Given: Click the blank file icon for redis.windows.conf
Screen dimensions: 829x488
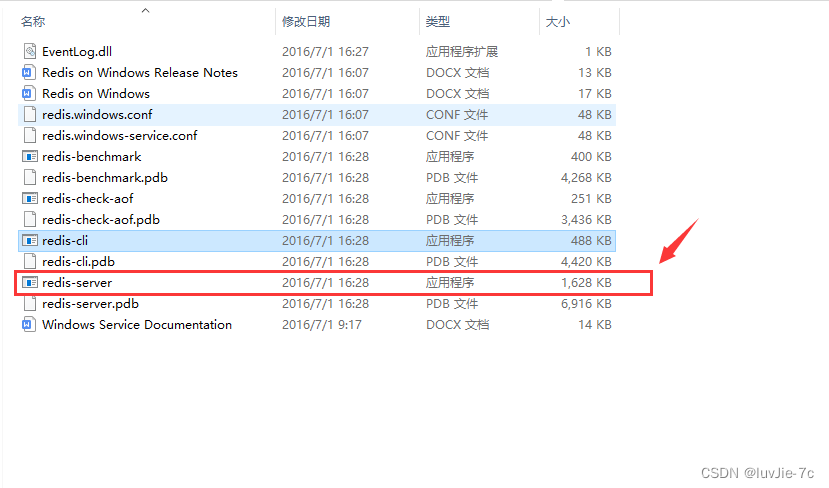Looking at the screenshot, I should point(30,114).
